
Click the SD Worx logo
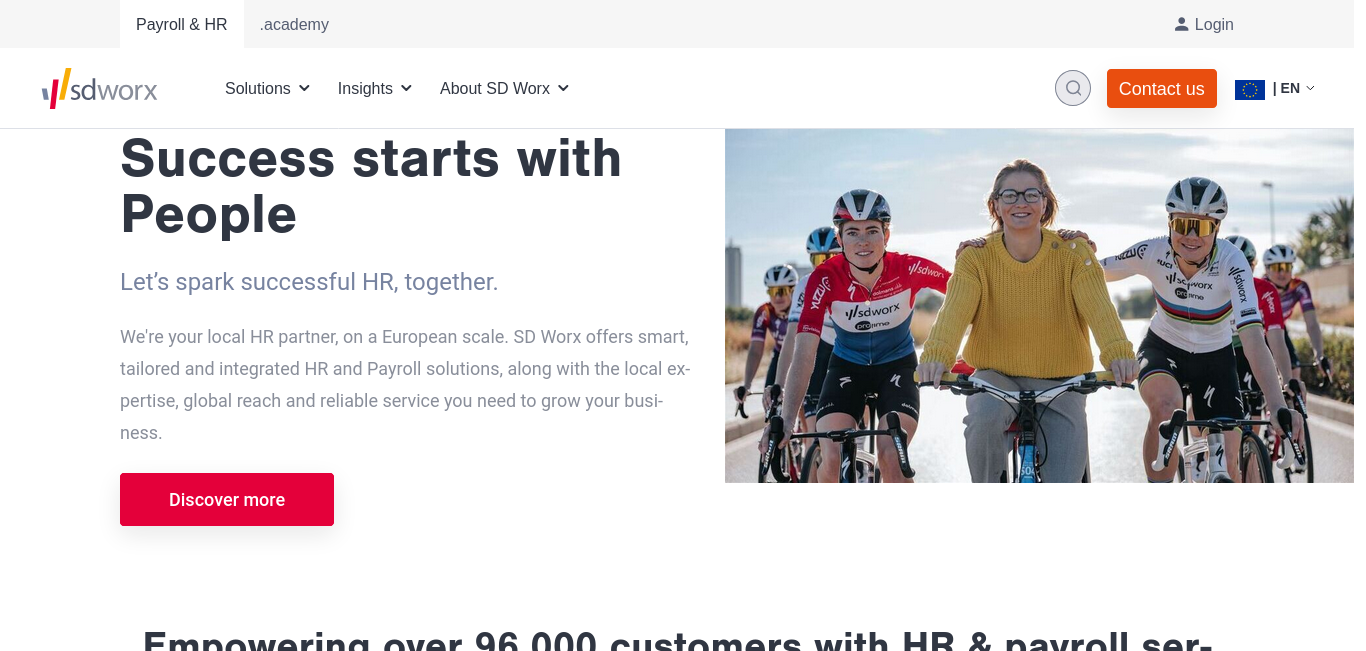pos(99,88)
